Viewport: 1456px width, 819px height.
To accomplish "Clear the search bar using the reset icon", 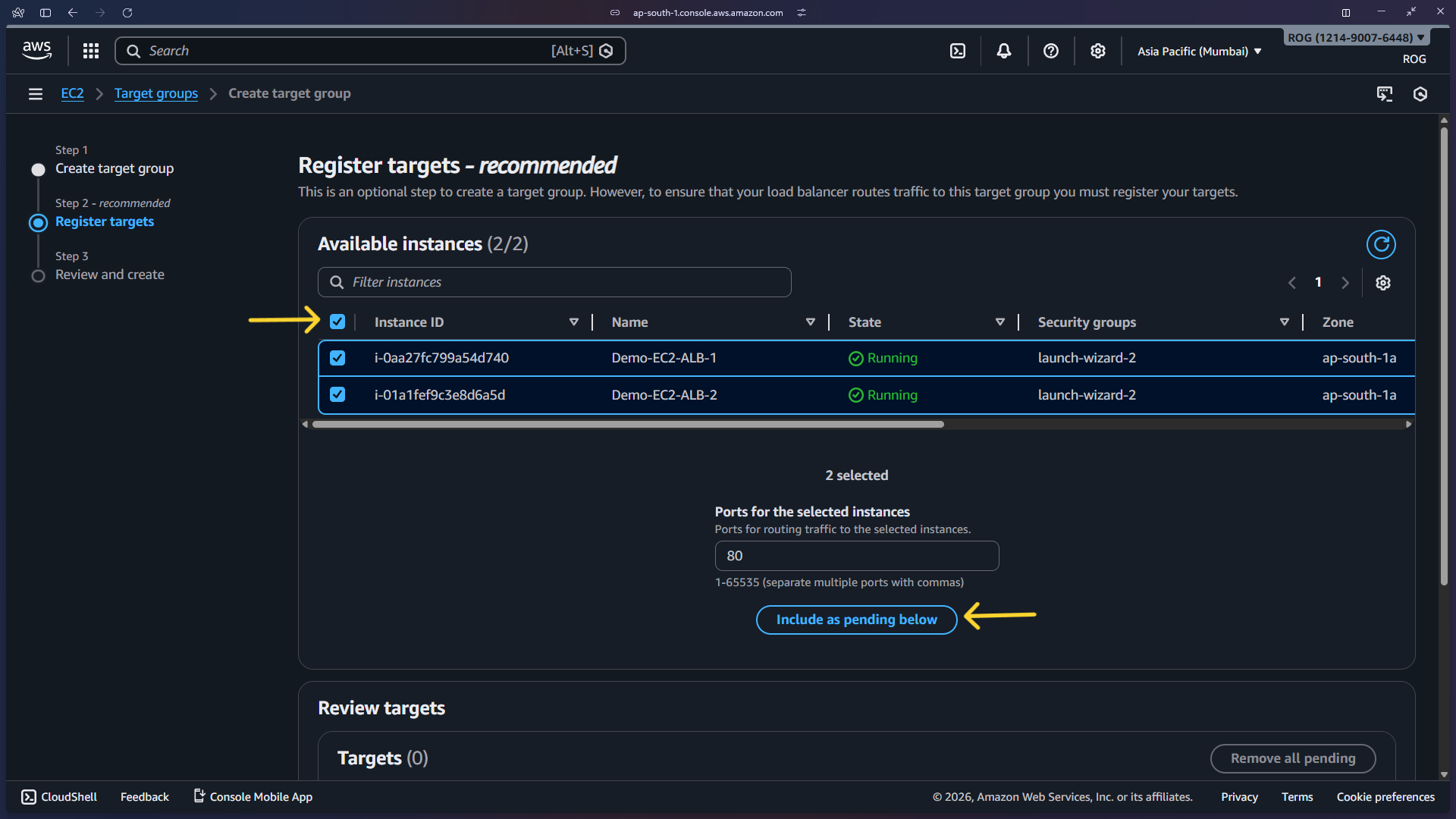I will (606, 51).
